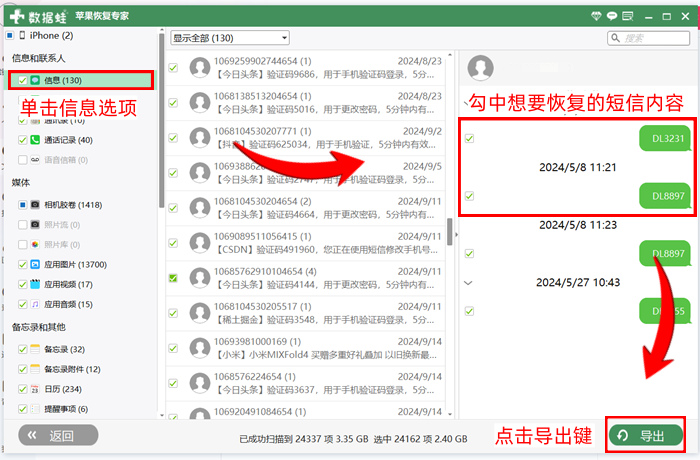The image size is (700, 460).
Task: Click message list scroll up arrow
Action: click(450, 55)
